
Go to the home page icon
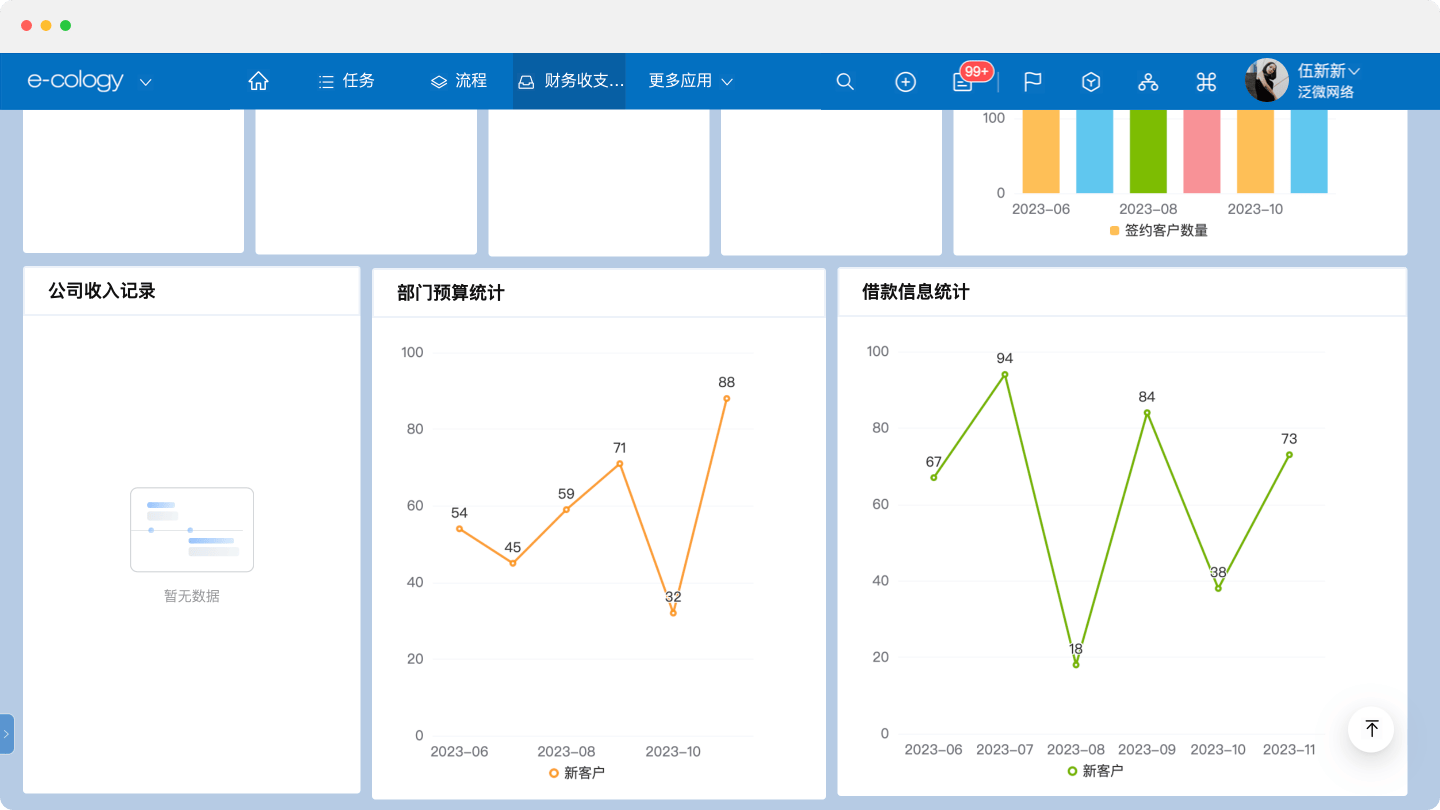coord(259,81)
